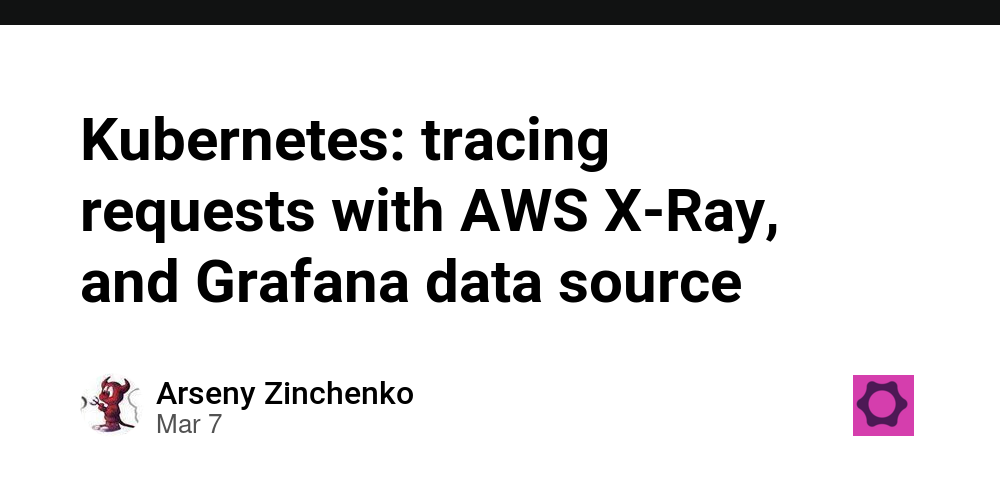Open the pink flower-shaped logo
1000x500 pixels.
pyautogui.click(x=883, y=405)
